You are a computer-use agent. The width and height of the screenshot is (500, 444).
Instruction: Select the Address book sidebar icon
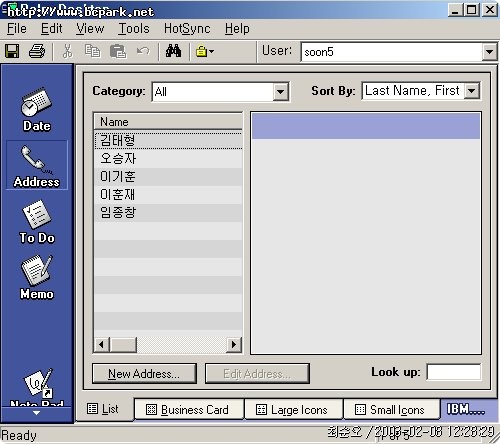point(37,166)
